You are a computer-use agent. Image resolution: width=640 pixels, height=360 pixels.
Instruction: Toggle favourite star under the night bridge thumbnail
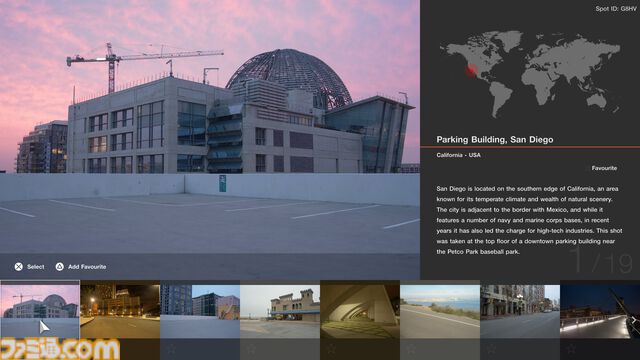(571, 349)
